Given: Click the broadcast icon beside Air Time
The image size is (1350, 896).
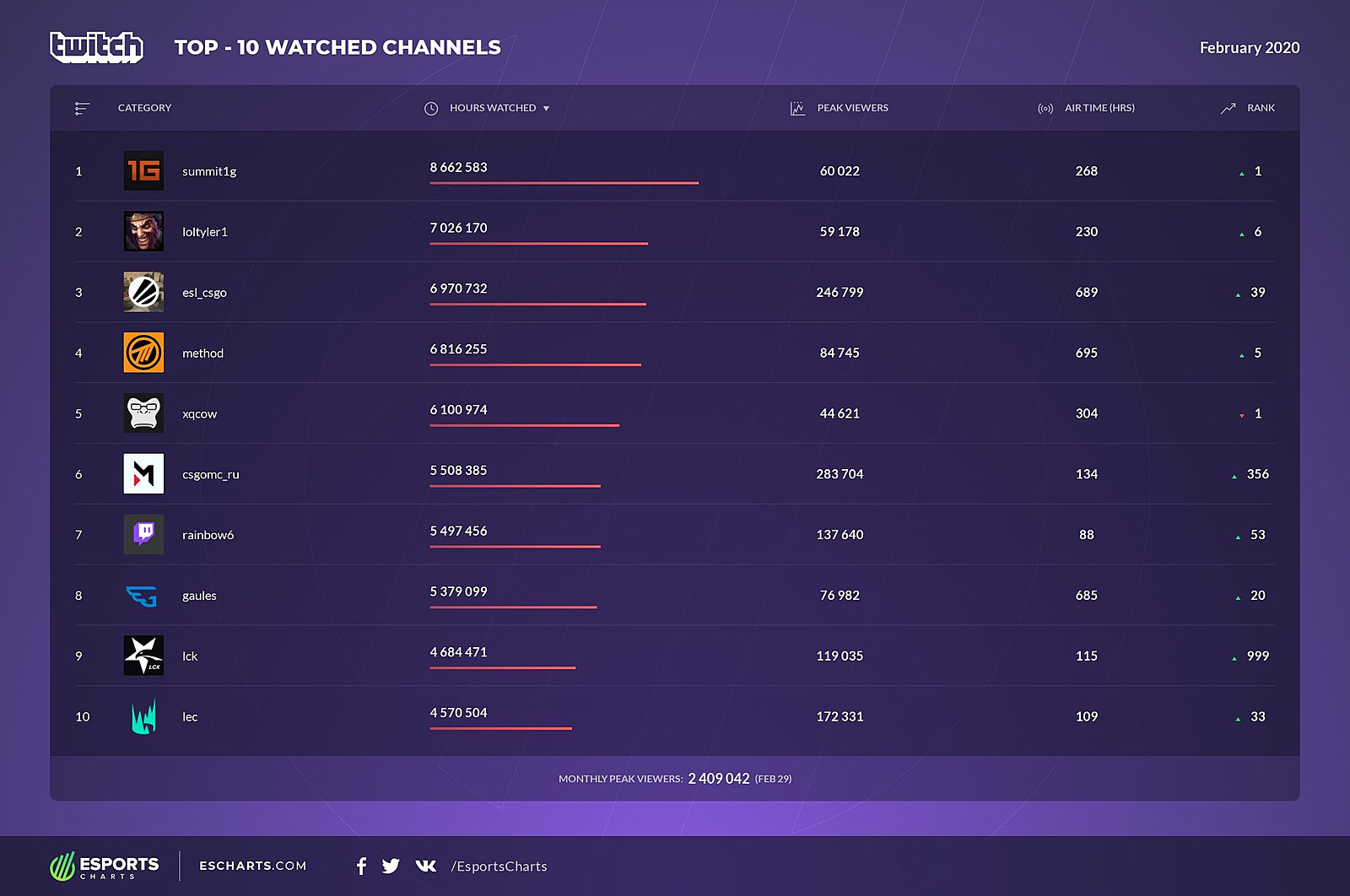Looking at the screenshot, I should coord(1045,108).
